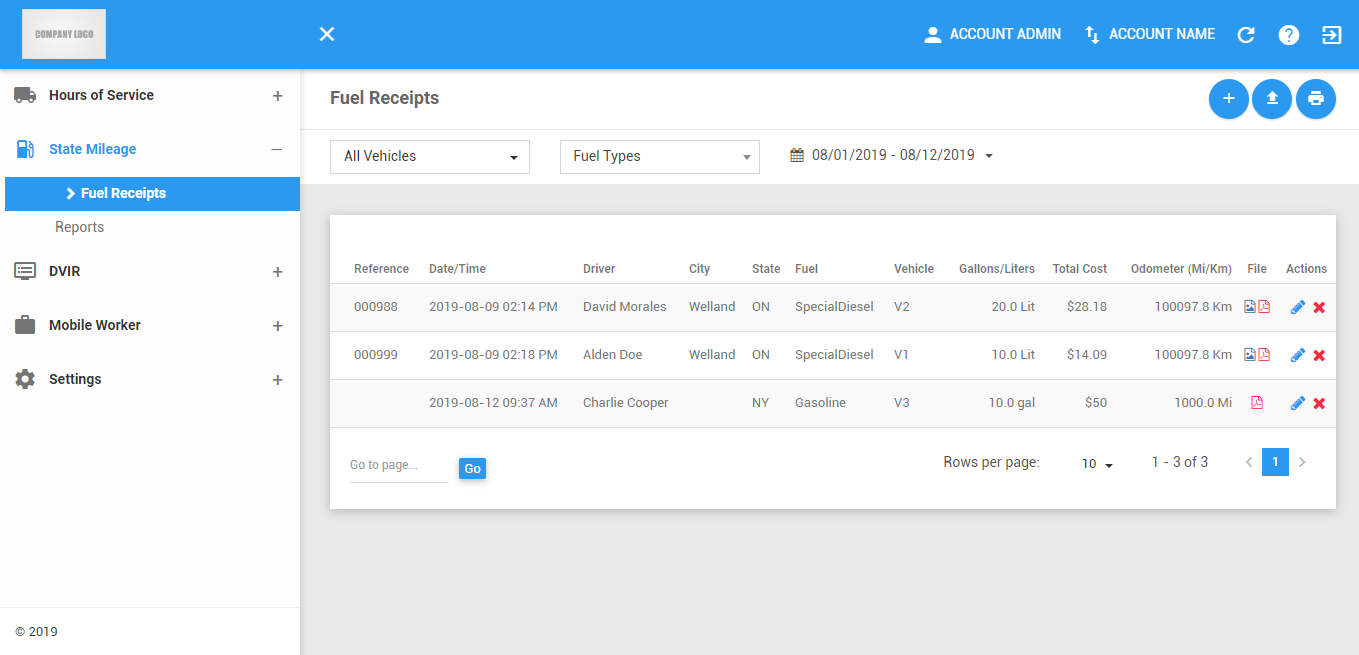Go to previous page arrow
The width and height of the screenshot is (1359, 655).
pyautogui.click(x=1248, y=462)
